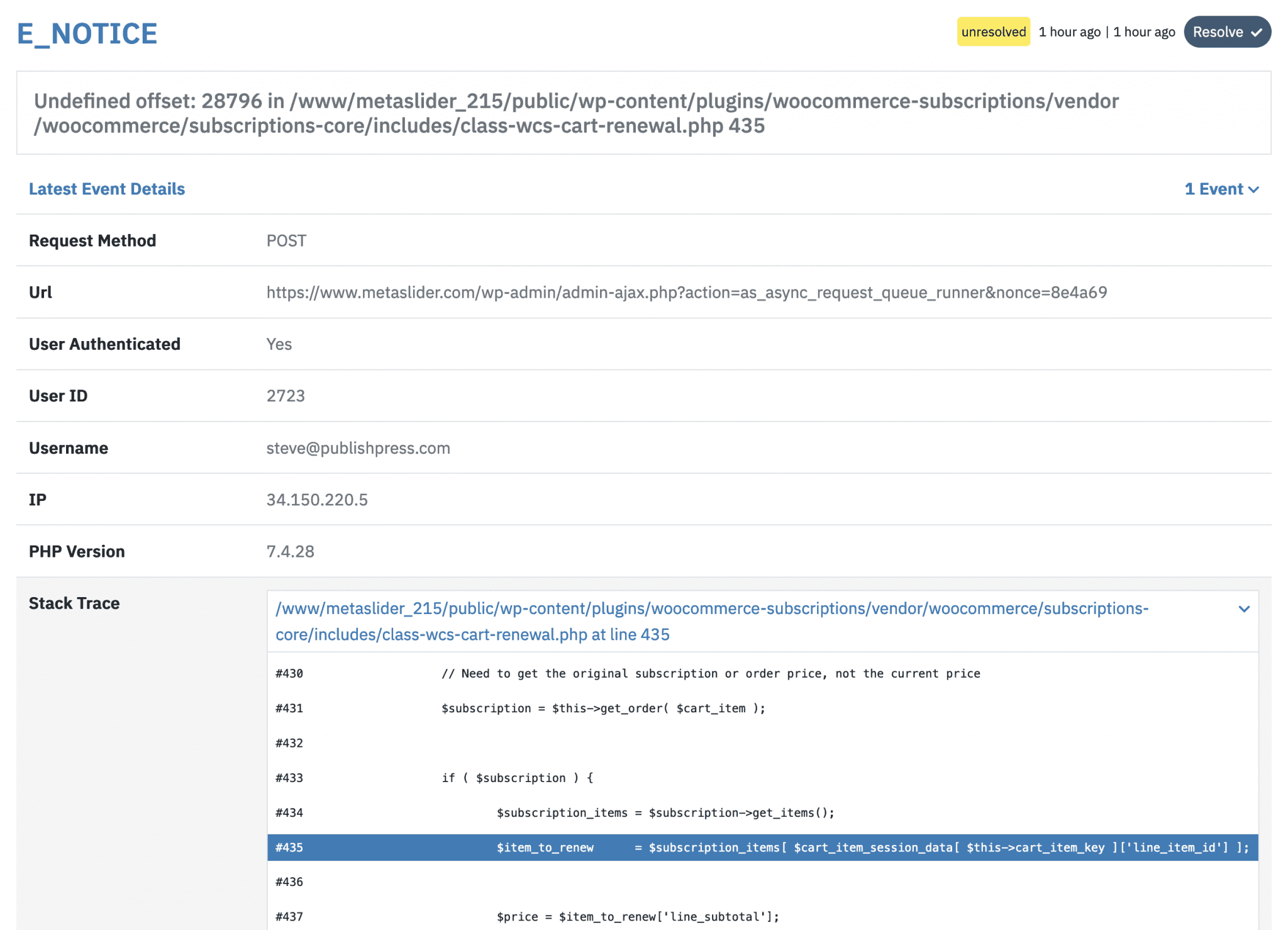Click the PHP Version value 7.4.28
The width and height of the screenshot is (1288, 930).
(290, 551)
